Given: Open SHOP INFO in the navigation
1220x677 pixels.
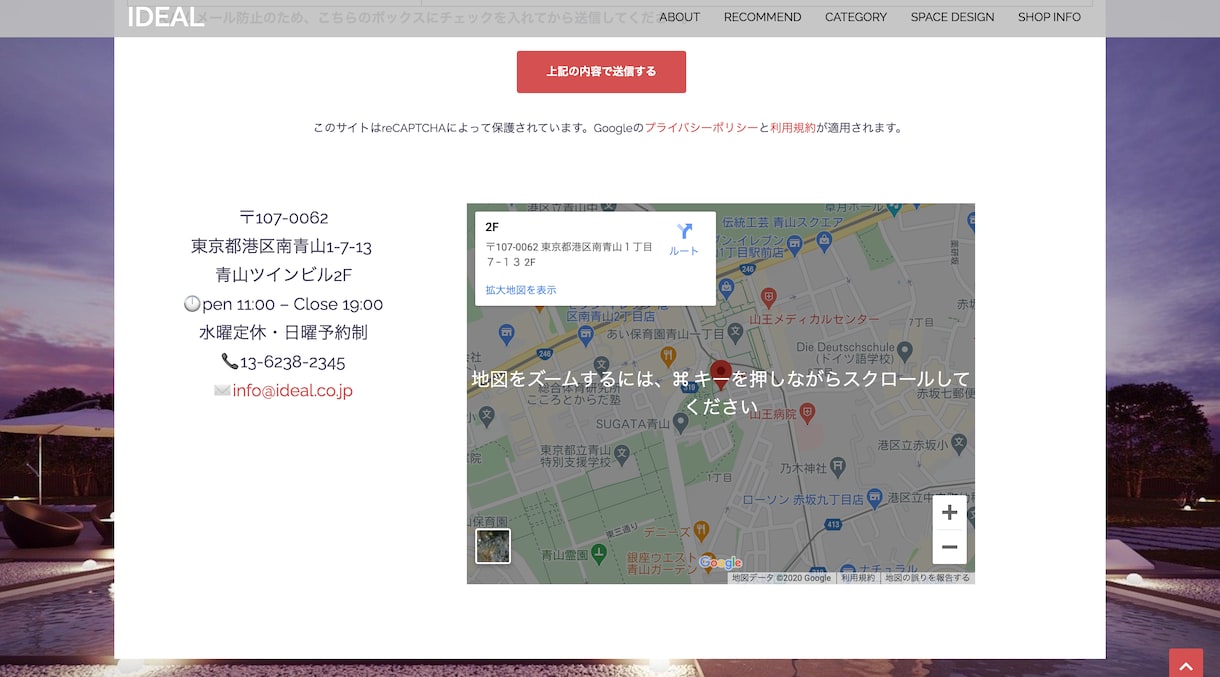Looking at the screenshot, I should 1049,17.
